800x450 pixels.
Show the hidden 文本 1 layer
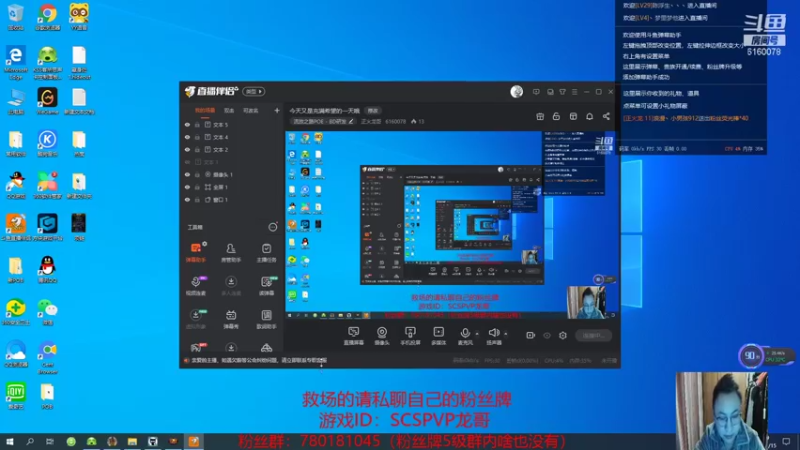[187, 162]
